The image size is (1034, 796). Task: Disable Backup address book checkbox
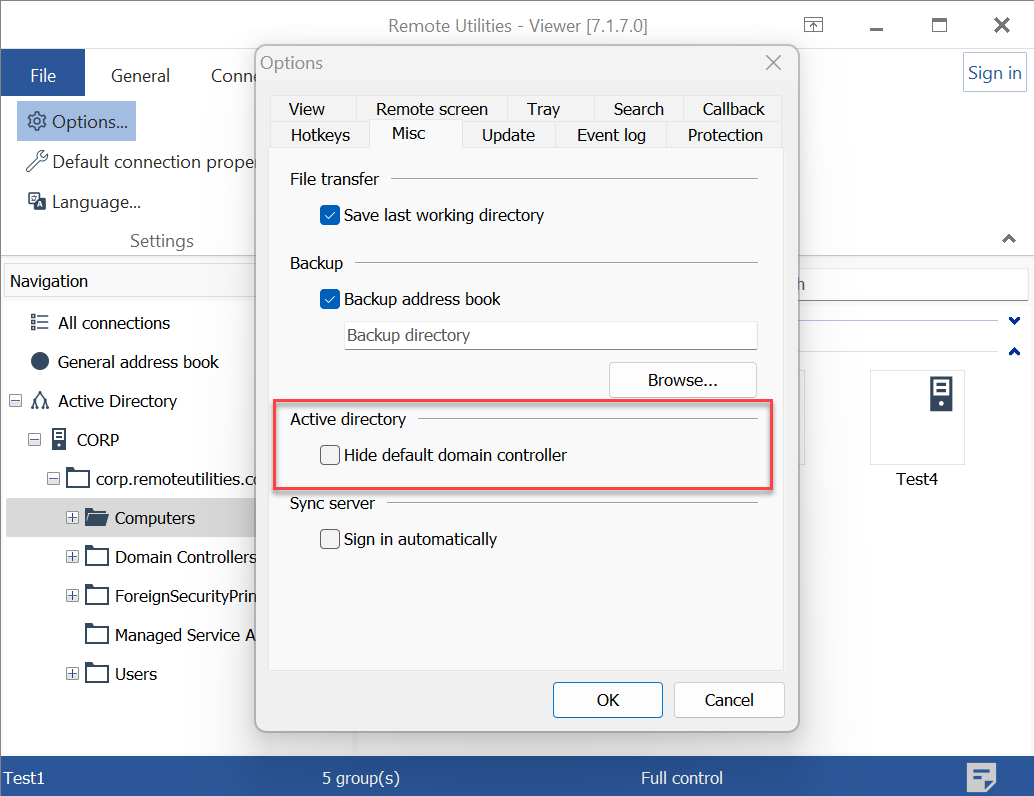click(x=330, y=299)
